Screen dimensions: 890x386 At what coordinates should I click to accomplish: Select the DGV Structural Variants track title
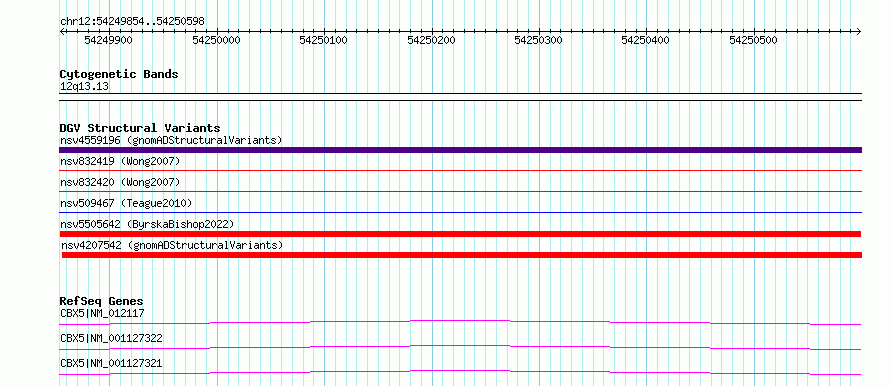[x=140, y=128]
